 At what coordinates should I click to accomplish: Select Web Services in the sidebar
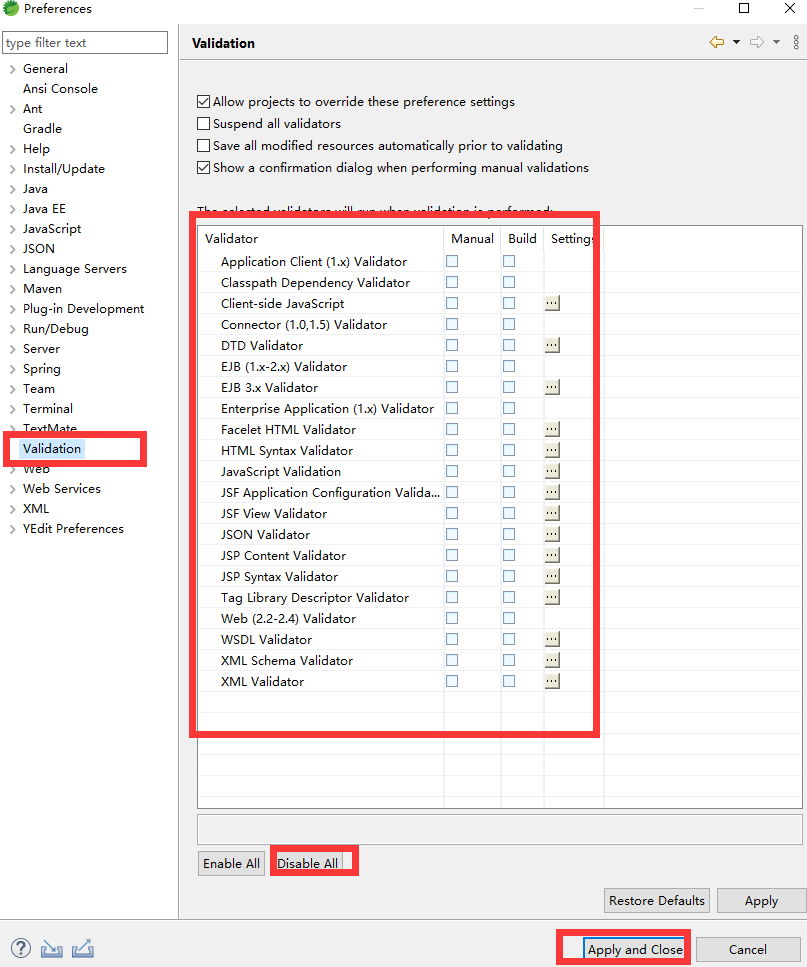(61, 488)
